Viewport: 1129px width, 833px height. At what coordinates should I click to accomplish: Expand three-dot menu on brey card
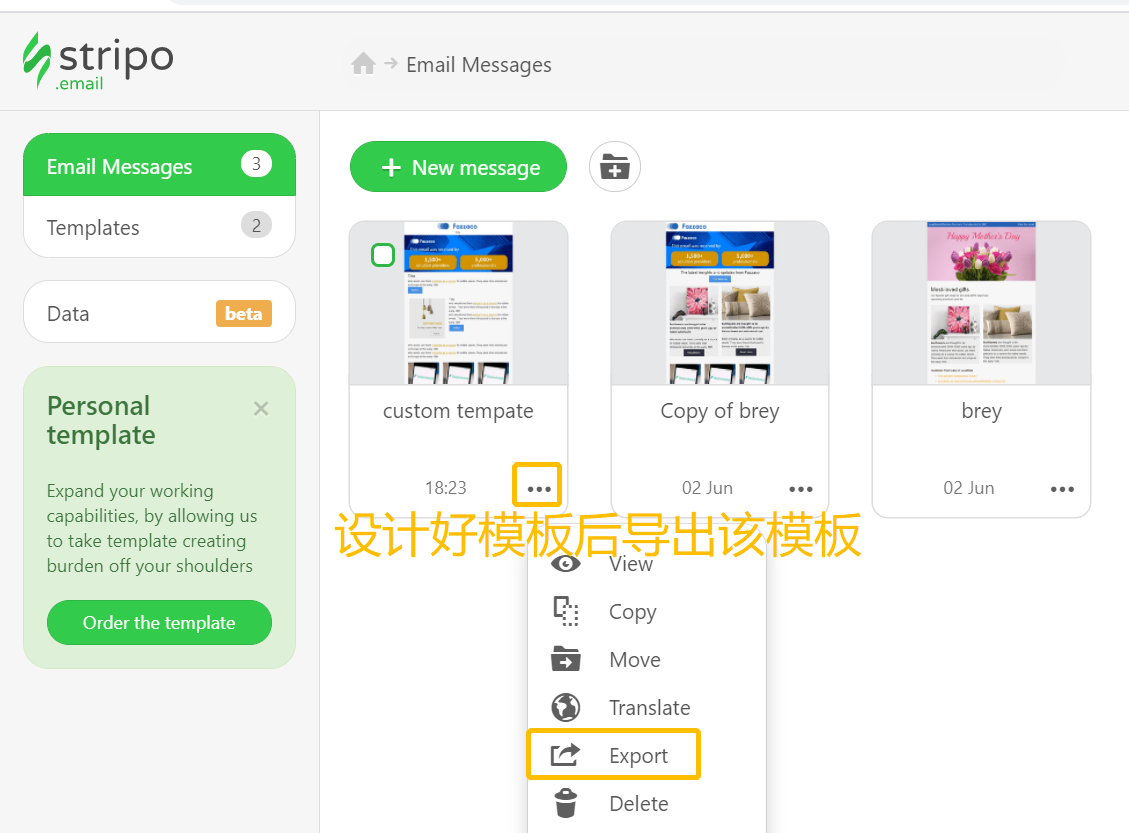tap(1061, 489)
